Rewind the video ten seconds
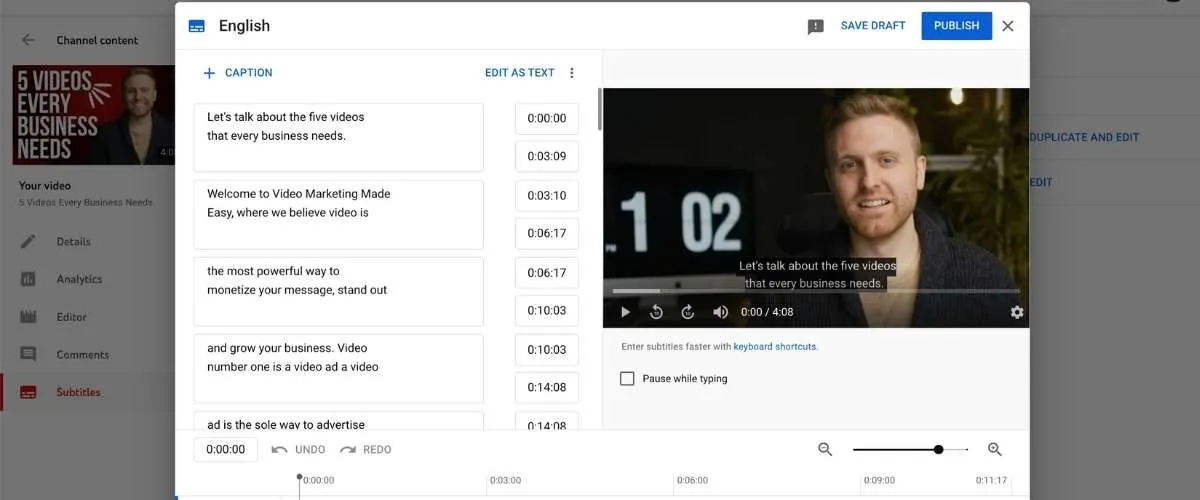The width and height of the screenshot is (1200, 500). coord(656,312)
